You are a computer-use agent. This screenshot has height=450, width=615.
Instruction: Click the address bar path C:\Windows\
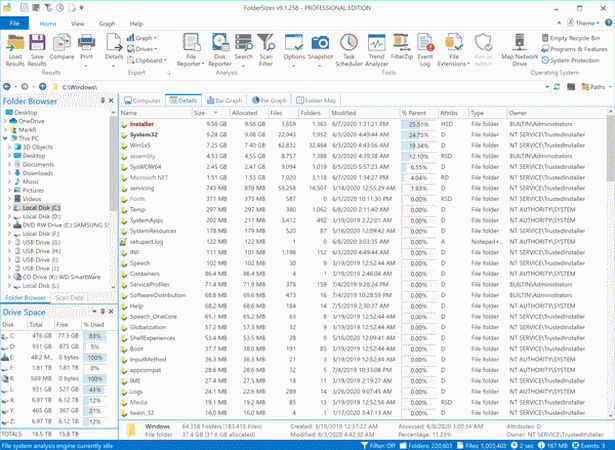(79, 87)
